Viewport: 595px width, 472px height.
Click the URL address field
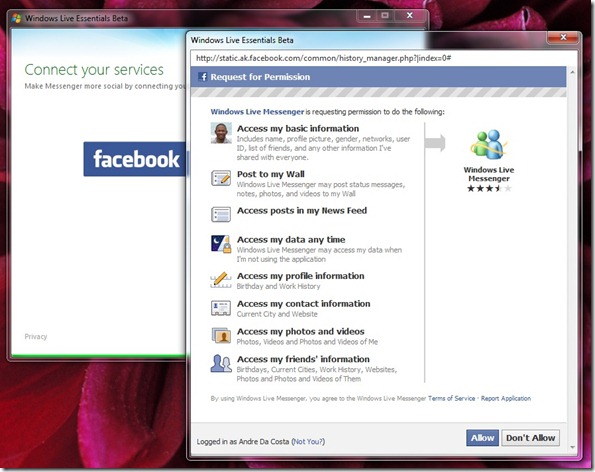[x=384, y=58]
